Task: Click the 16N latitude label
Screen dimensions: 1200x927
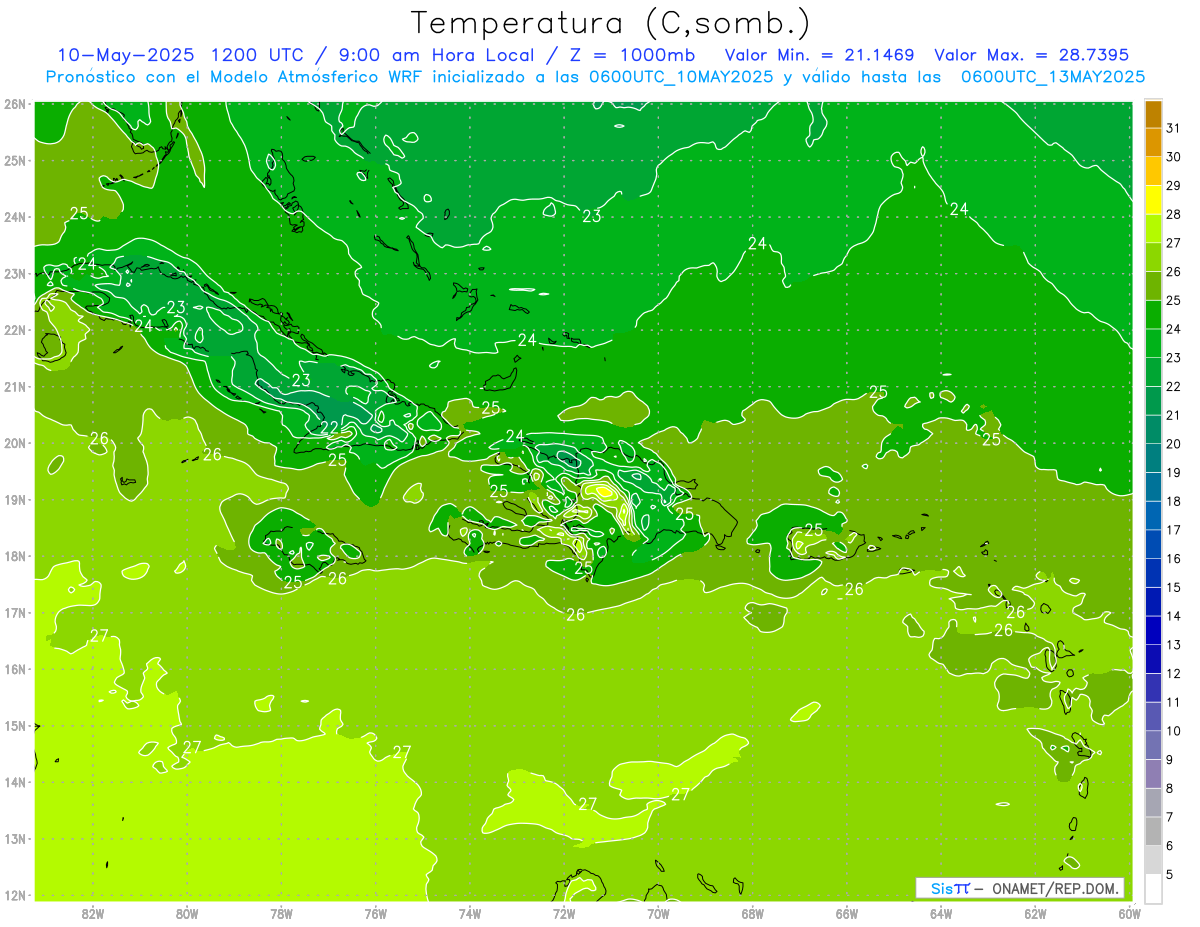Action: pos(15,669)
